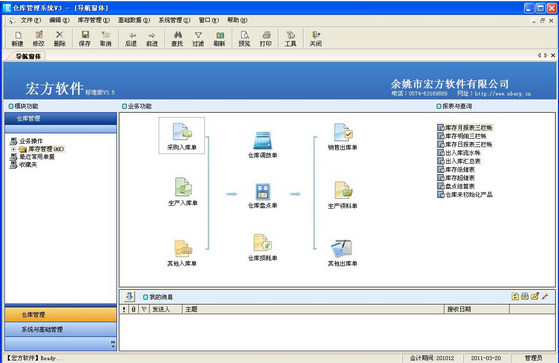Click the 系统与基础管理 navigation button

60,329
